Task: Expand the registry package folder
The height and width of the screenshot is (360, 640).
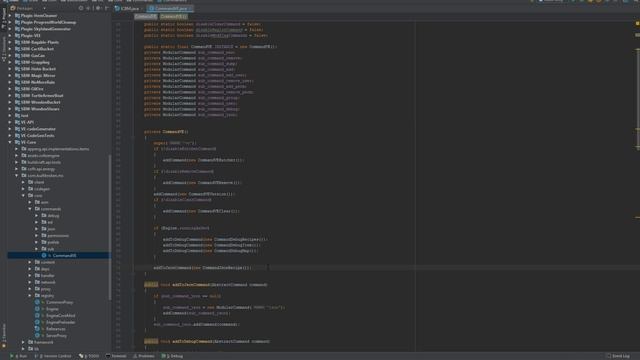Action: [30, 296]
